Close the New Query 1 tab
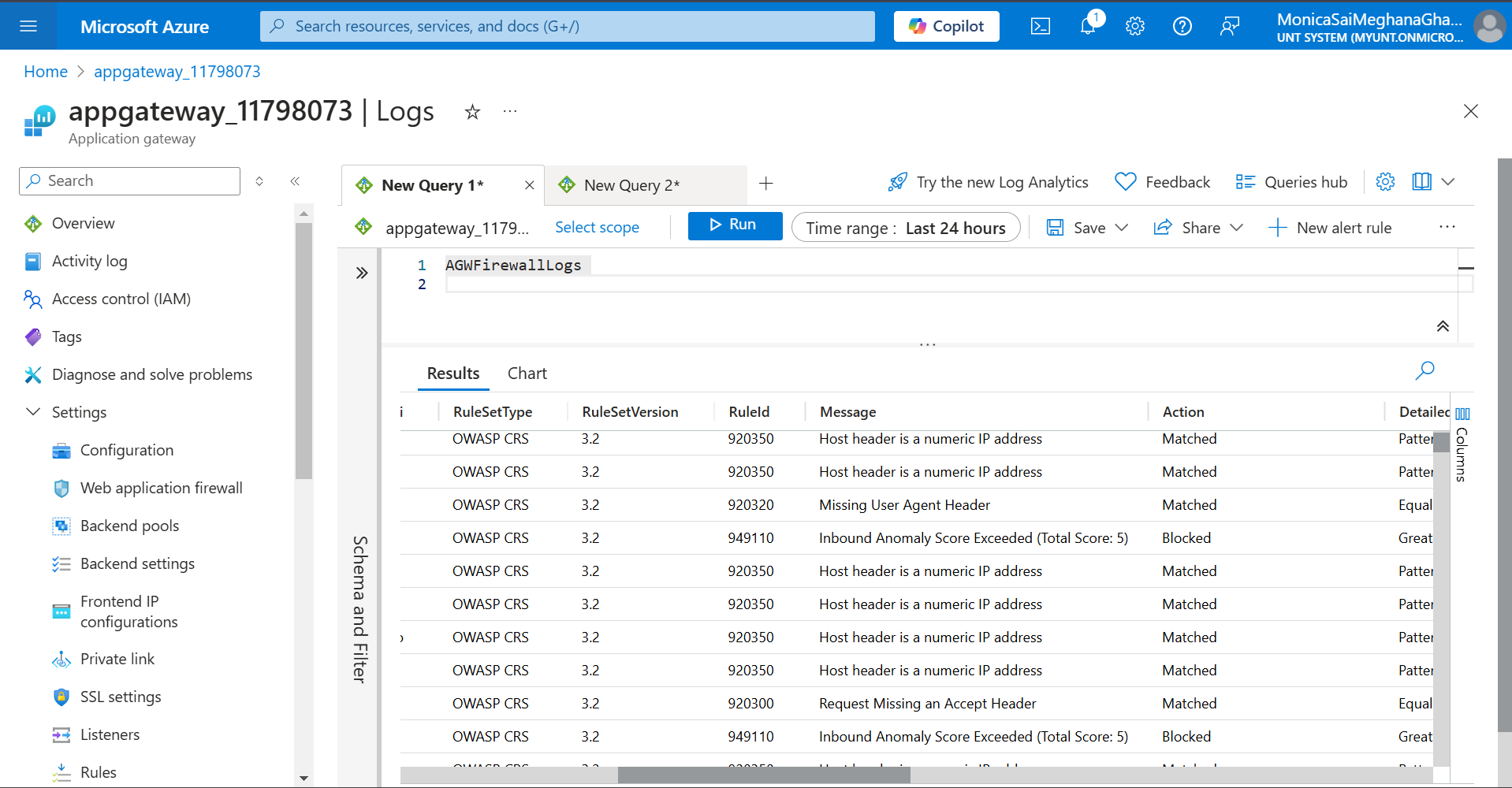This screenshot has height=788, width=1512. 530,185
